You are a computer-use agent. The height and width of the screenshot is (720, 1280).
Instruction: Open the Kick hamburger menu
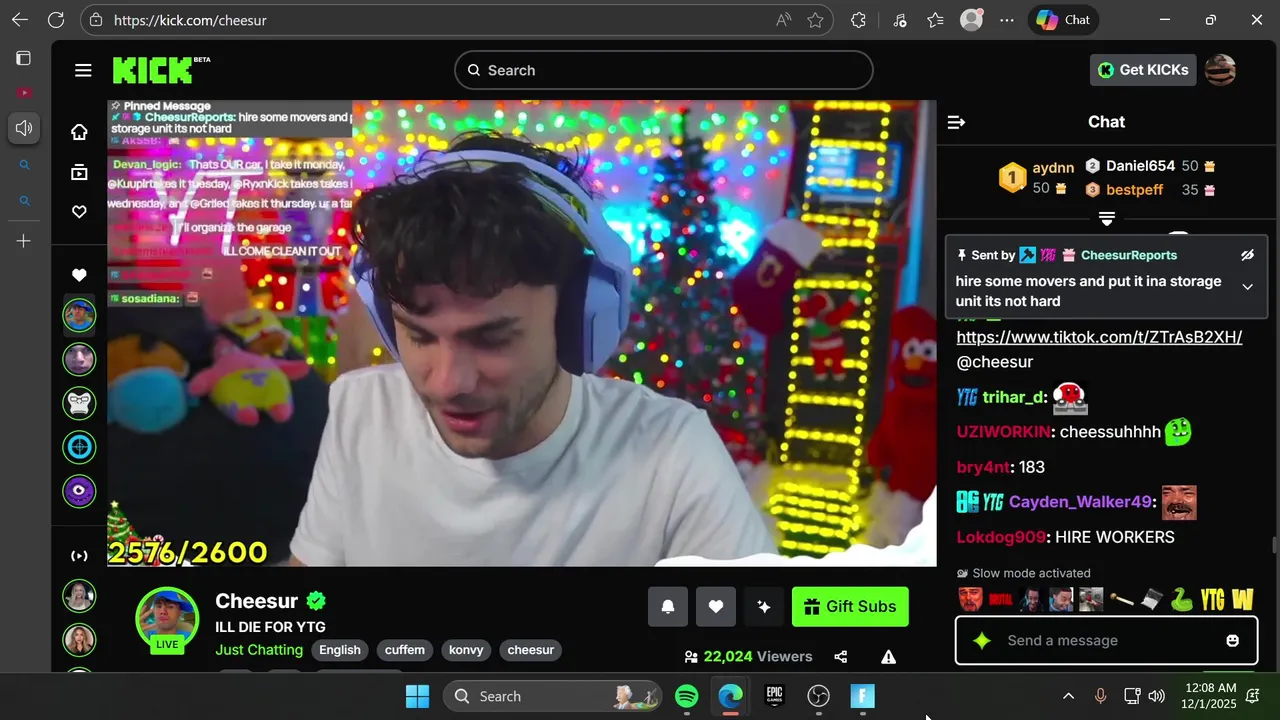[x=83, y=70]
